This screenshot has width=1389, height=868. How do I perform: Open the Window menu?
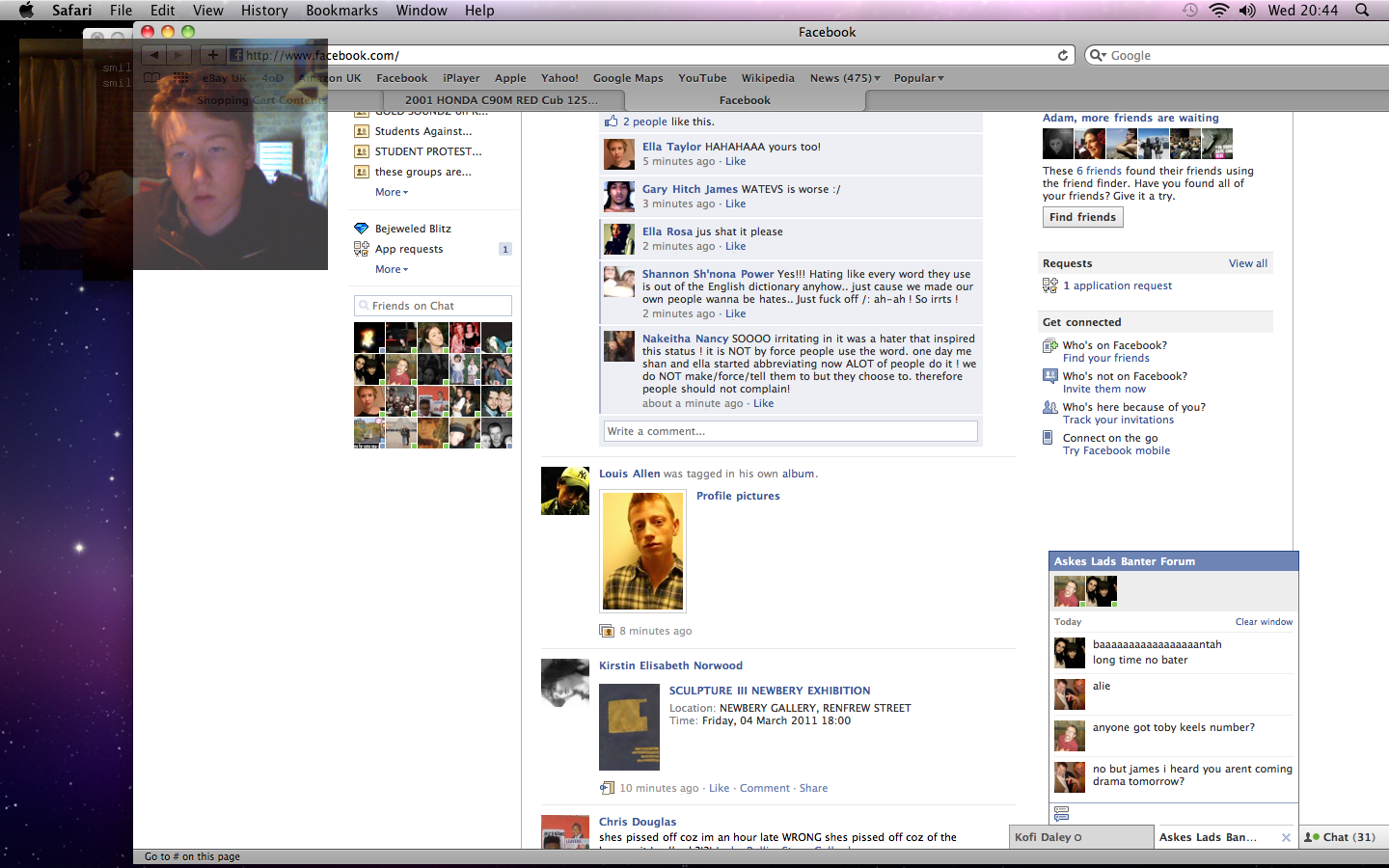tap(422, 10)
